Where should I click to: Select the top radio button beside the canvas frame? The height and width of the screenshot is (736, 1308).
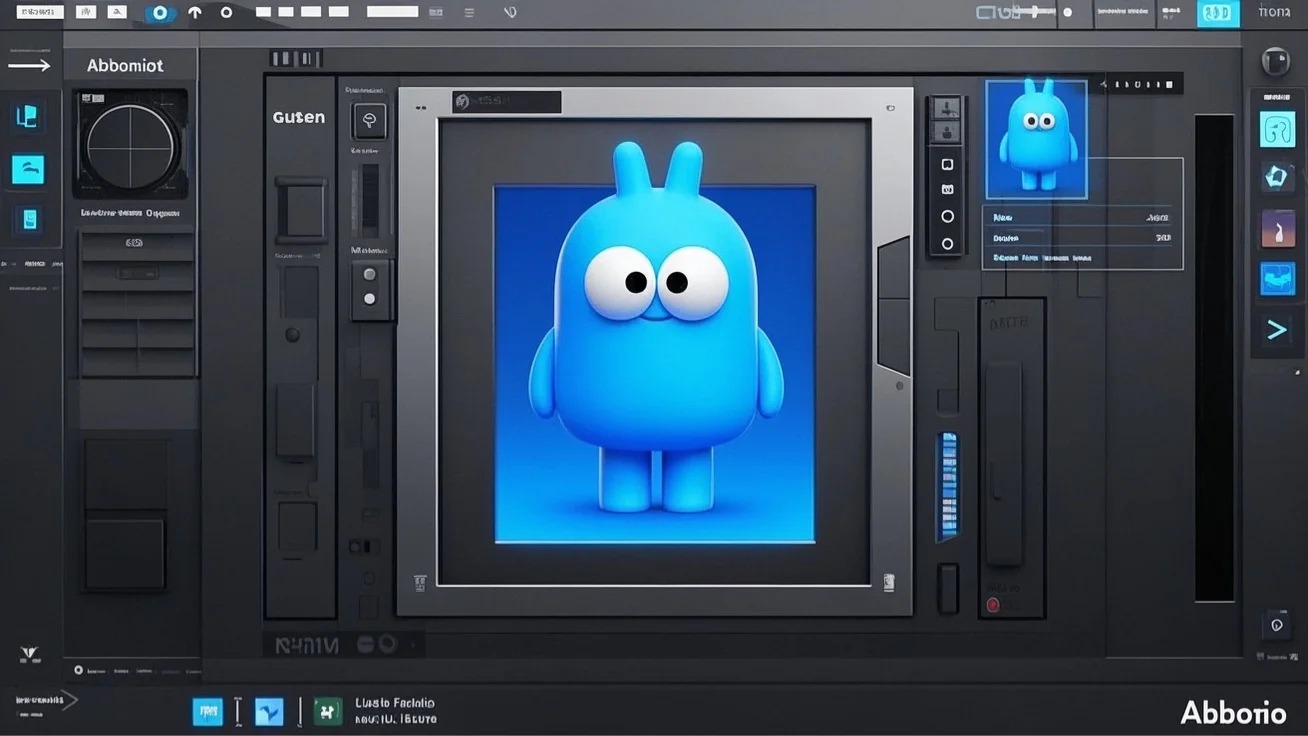[946, 215]
